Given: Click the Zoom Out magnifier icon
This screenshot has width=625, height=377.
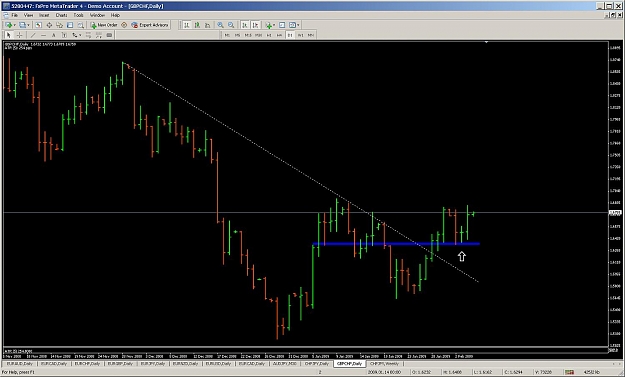Looking at the screenshot, I should point(231,25).
